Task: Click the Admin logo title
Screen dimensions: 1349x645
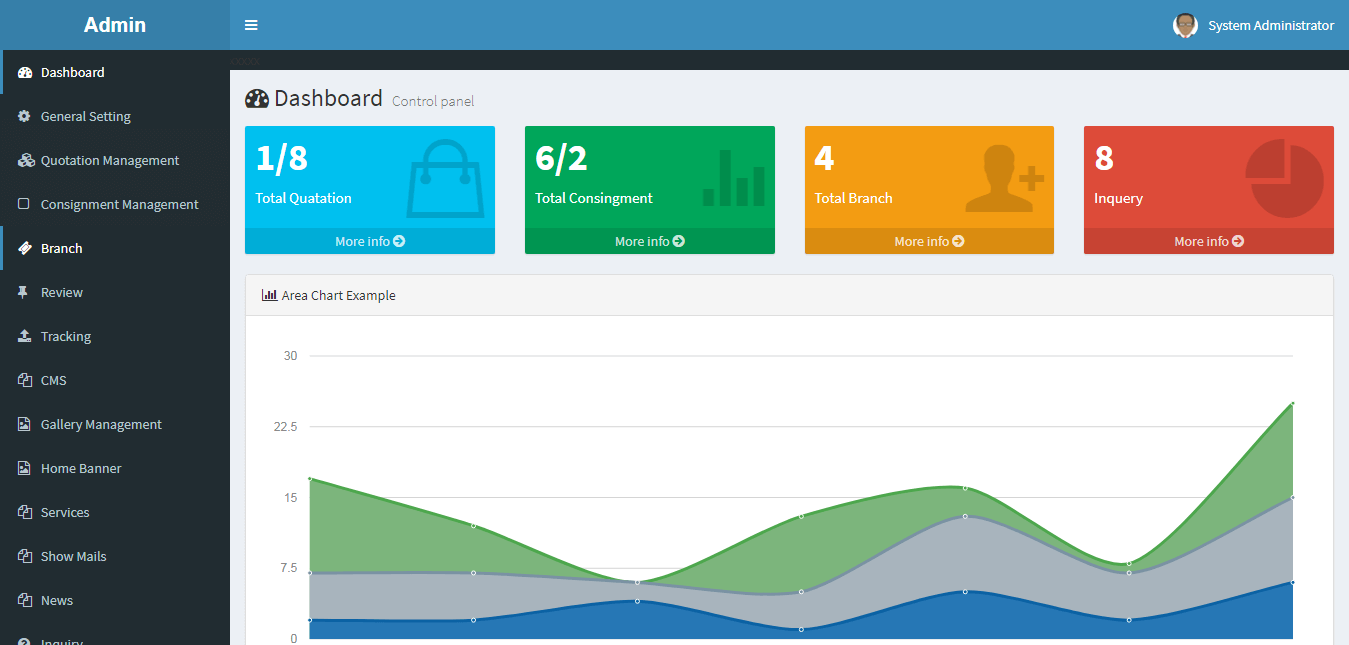Action: [114, 25]
